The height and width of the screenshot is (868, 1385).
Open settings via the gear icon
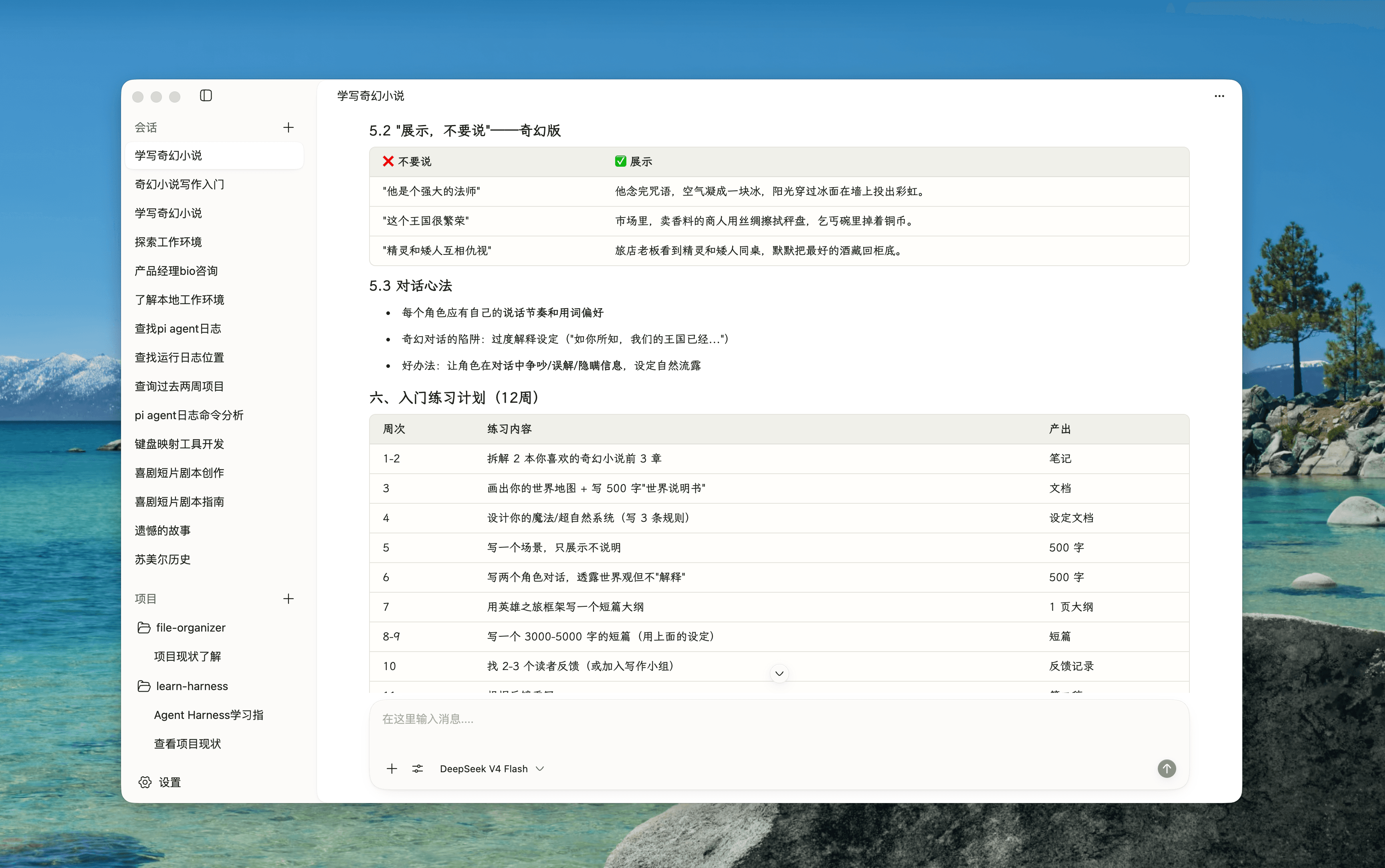pos(145,782)
